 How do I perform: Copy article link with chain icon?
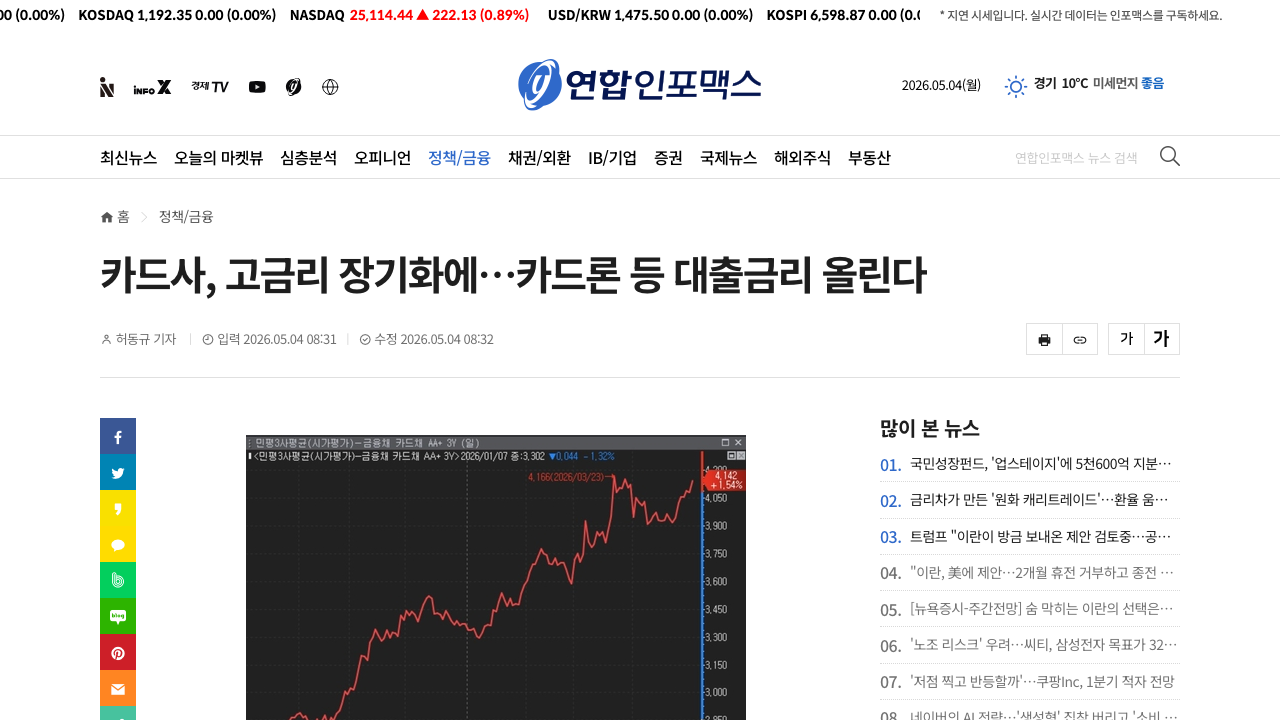(1080, 339)
